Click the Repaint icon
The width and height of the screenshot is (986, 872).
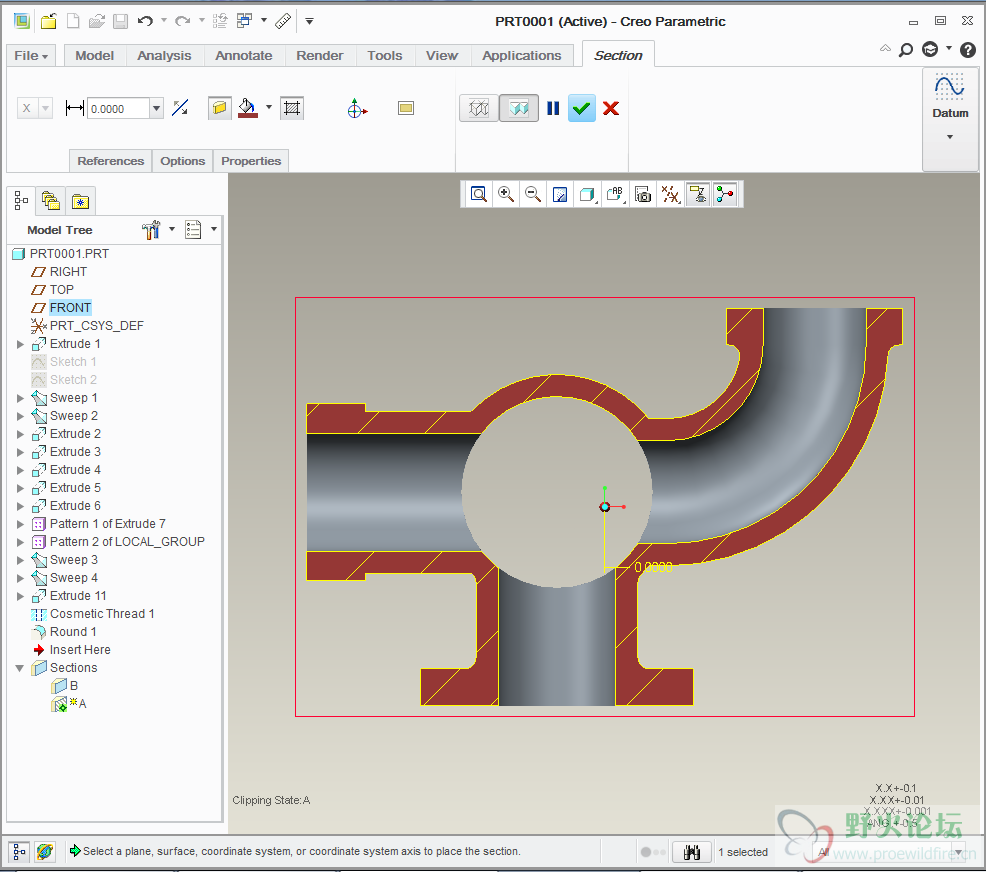[560, 194]
